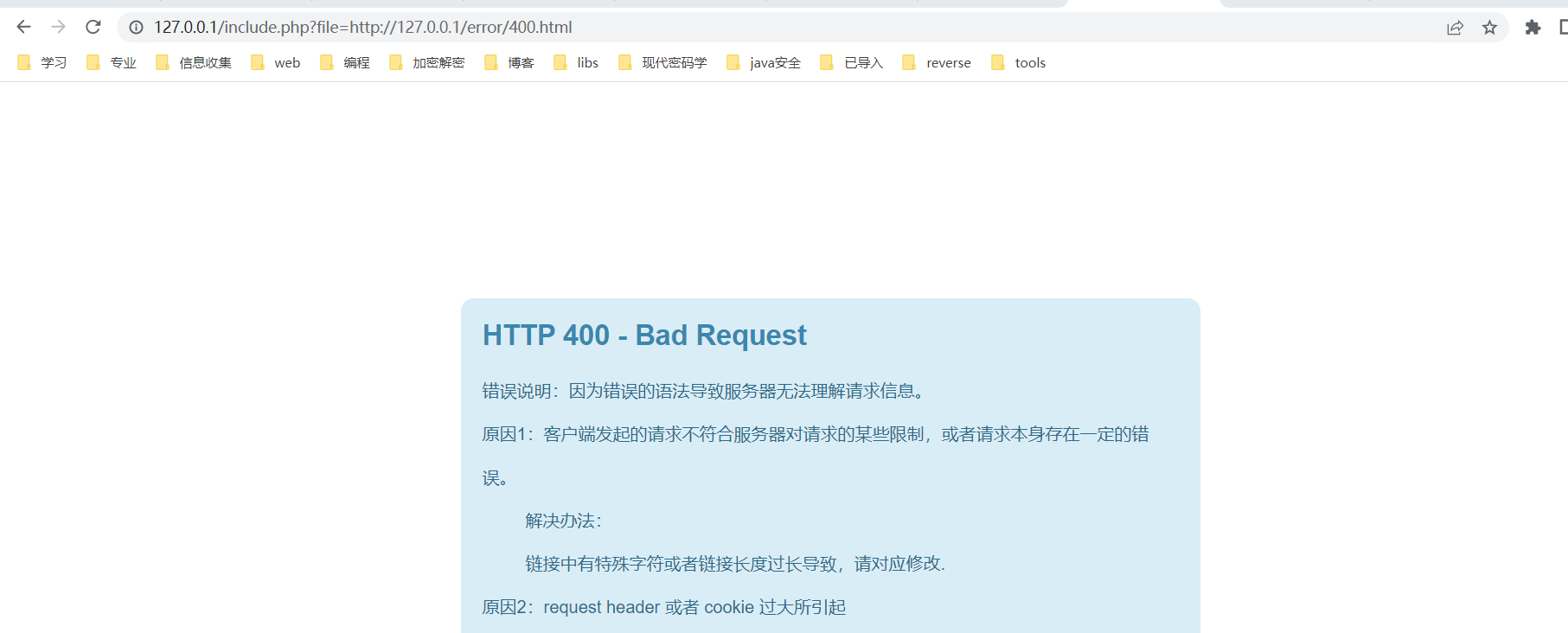Open the web bookmark folder

[275, 62]
